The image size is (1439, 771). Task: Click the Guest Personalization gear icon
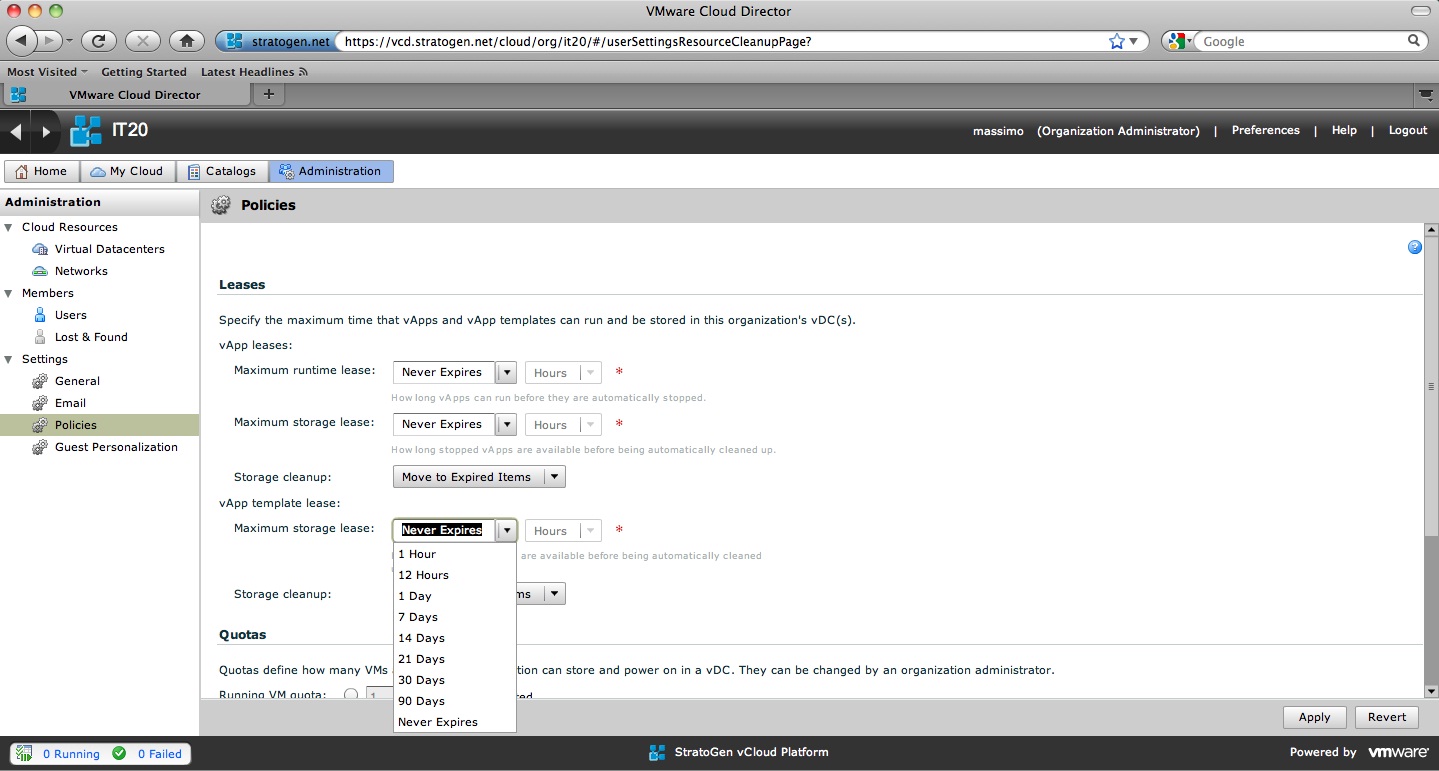pyautogui.click(x=40, y=447)
